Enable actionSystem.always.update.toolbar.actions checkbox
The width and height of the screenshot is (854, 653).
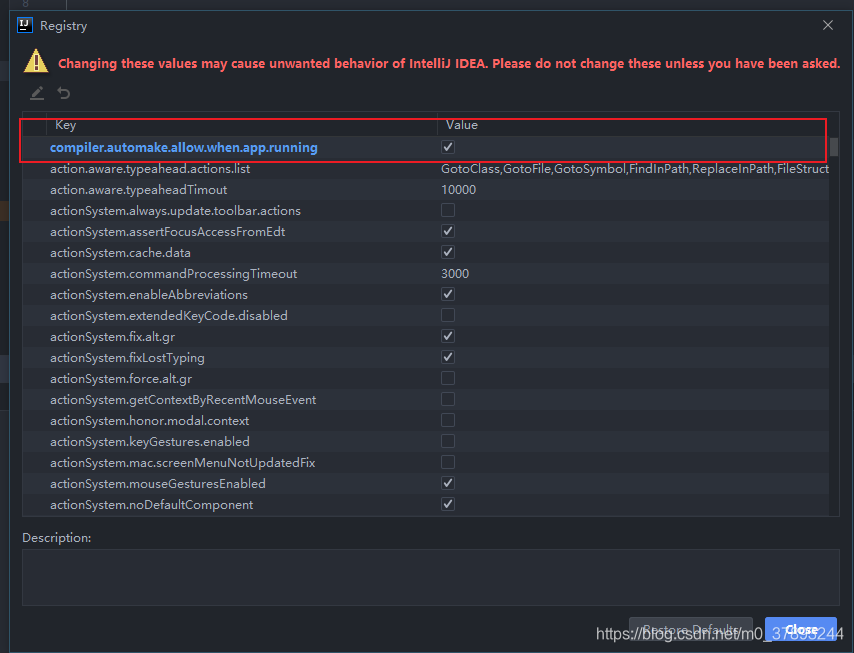[448, 210]
